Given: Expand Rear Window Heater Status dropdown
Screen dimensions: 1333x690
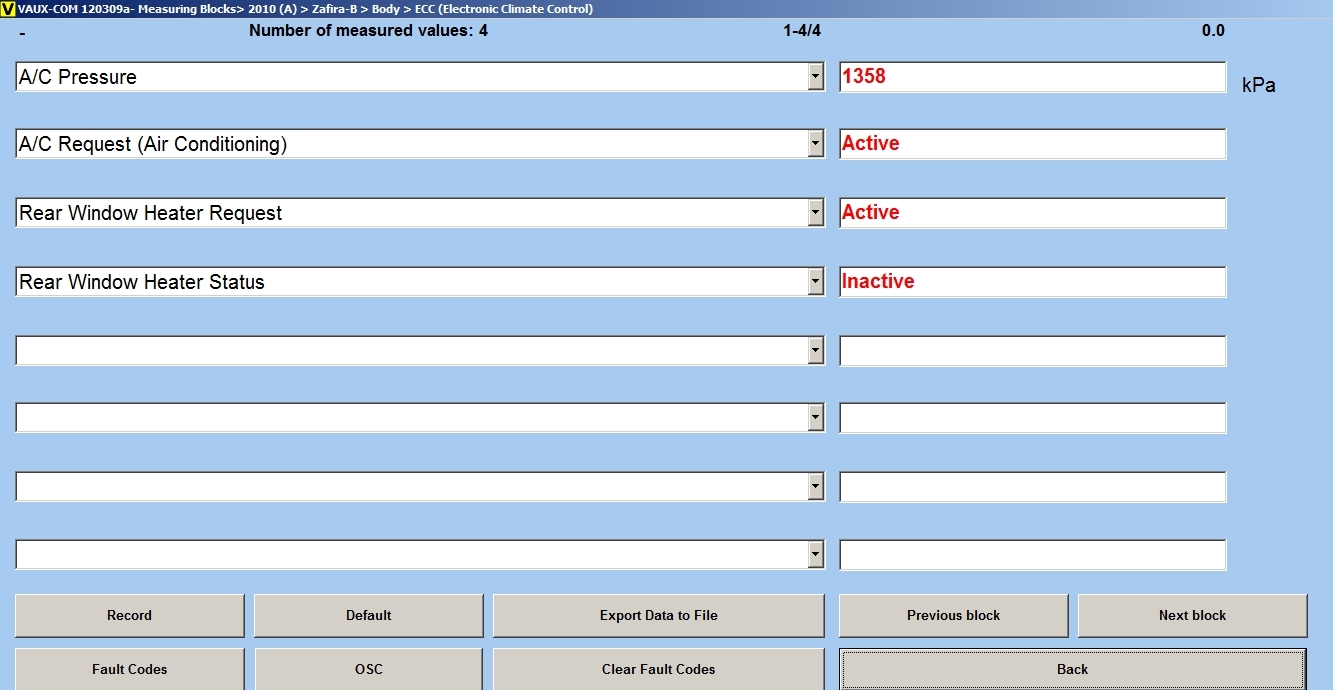Looking at the screenshot, I should (815, 282).
